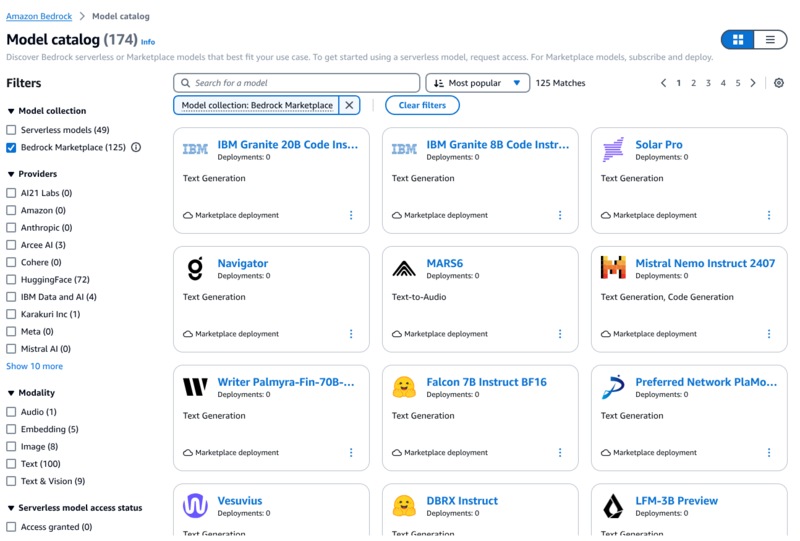Click info icon beside Bedrock Marketplace filter
Image resolution: width=800 pixels, height=541 pixels.
[136, 148]
